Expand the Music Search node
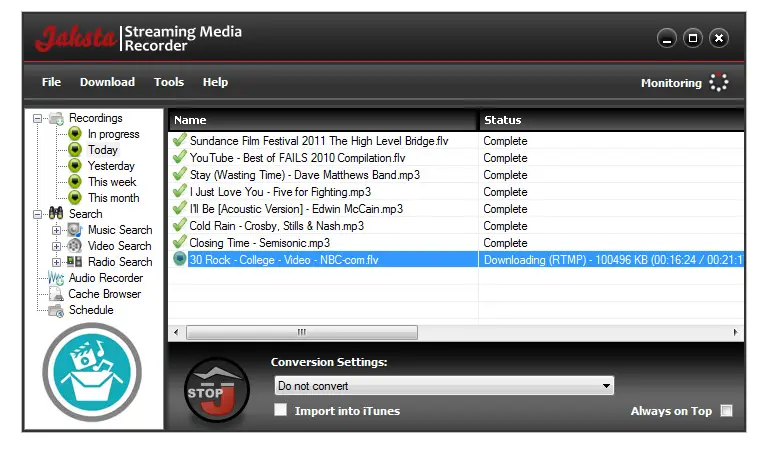 click(56, 230)
